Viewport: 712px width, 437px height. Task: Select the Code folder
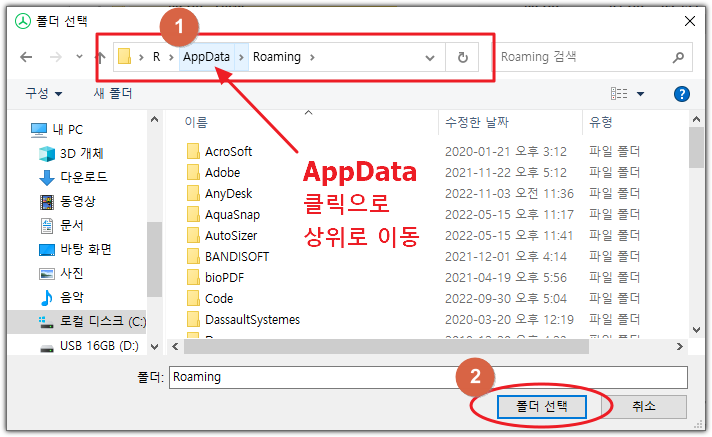pyautogui.click(x=210, y=298)
